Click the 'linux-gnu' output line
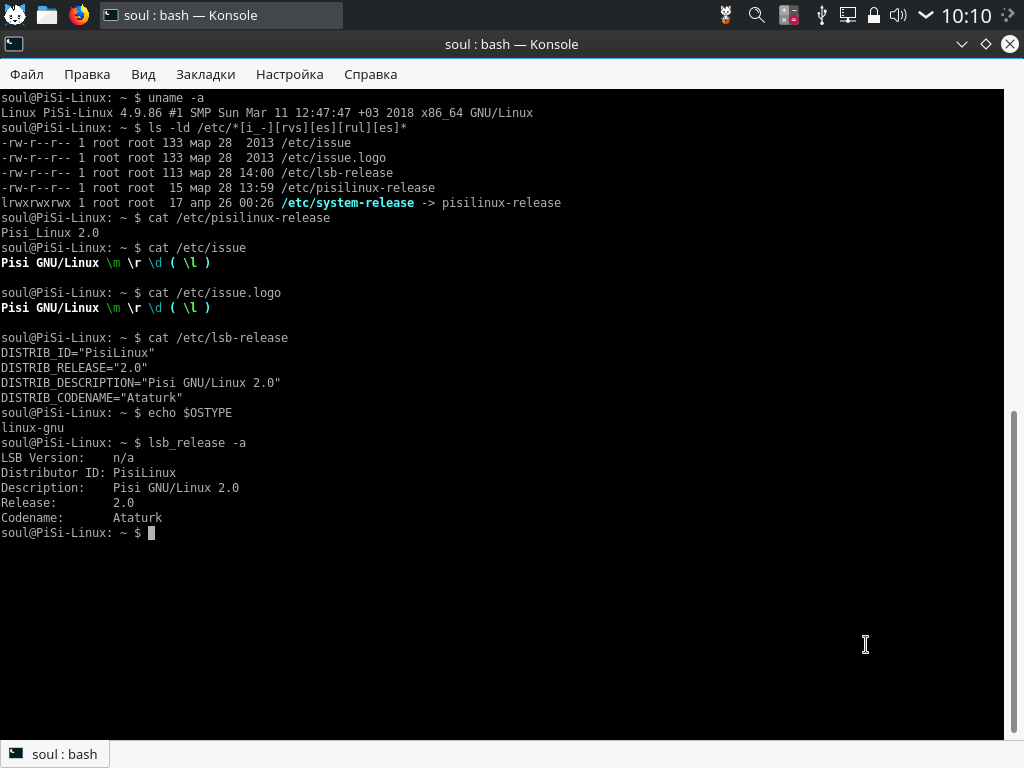Viewport: 1024px width, 768px height. [x=33, y=428]
